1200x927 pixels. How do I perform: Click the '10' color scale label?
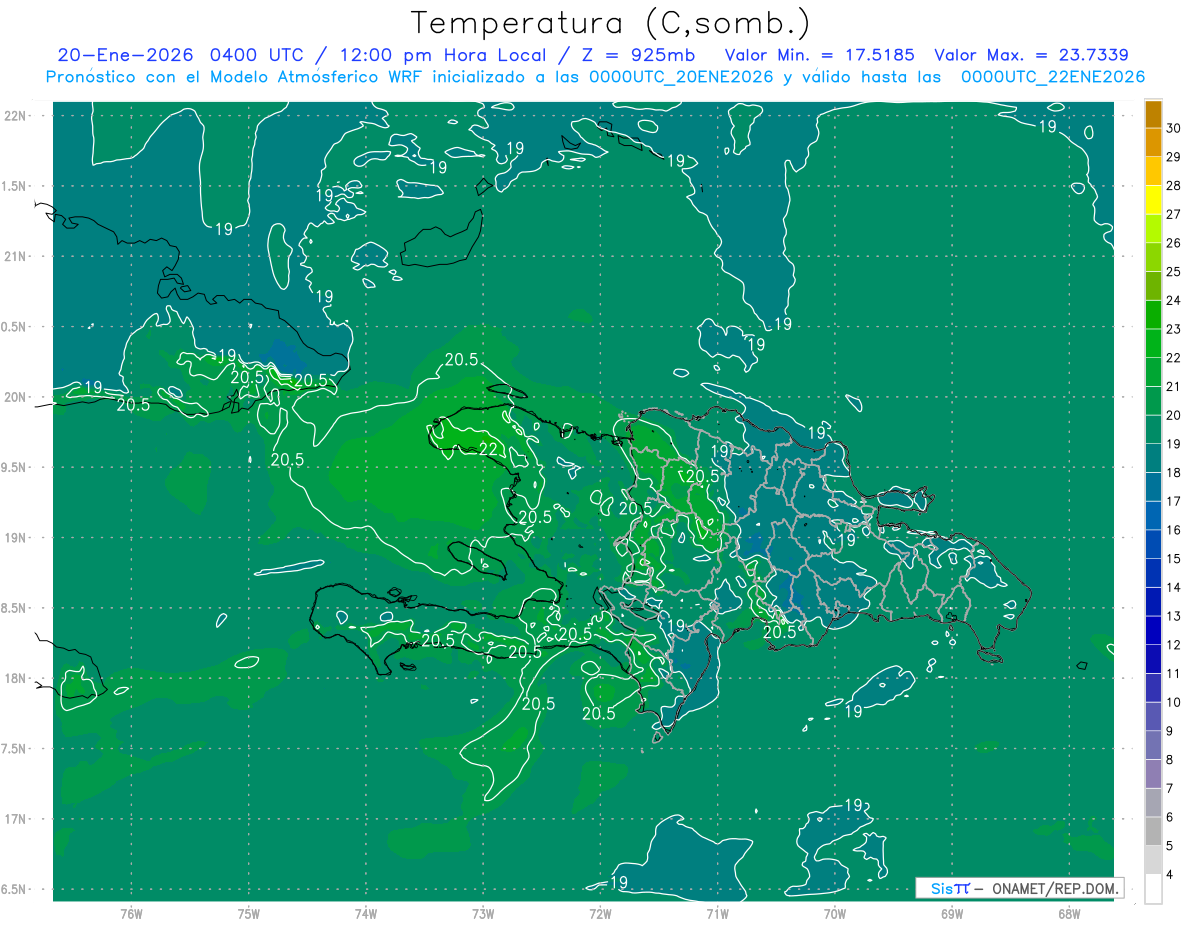[x=1174, y=702]
